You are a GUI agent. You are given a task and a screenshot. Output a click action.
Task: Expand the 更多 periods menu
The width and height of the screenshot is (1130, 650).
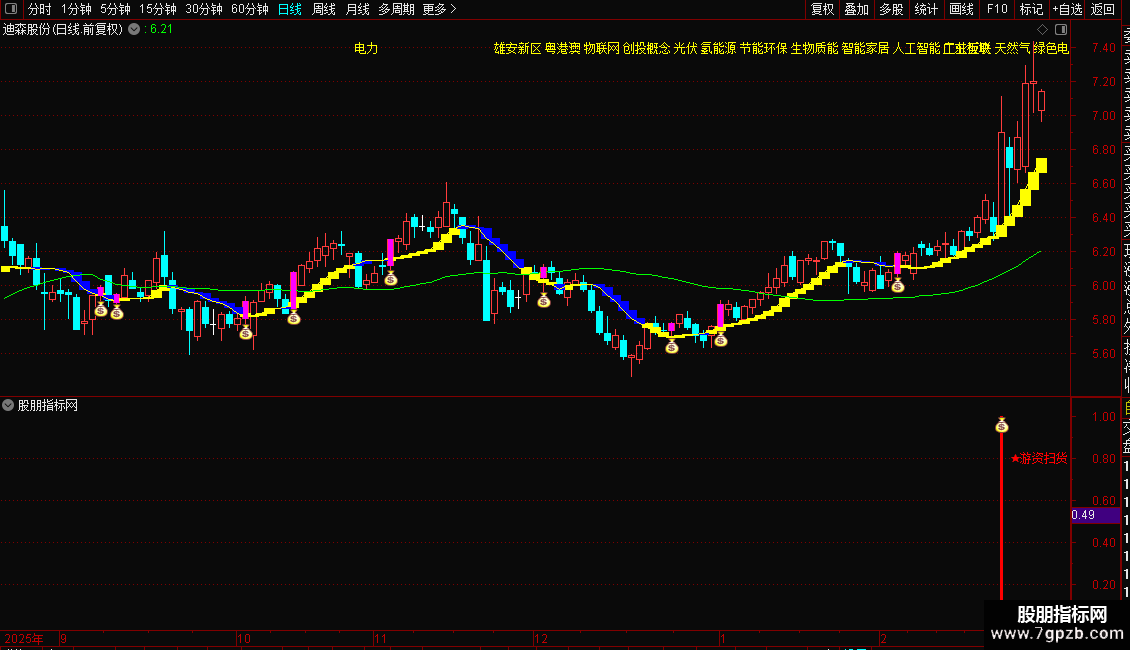tap(439, 9)
